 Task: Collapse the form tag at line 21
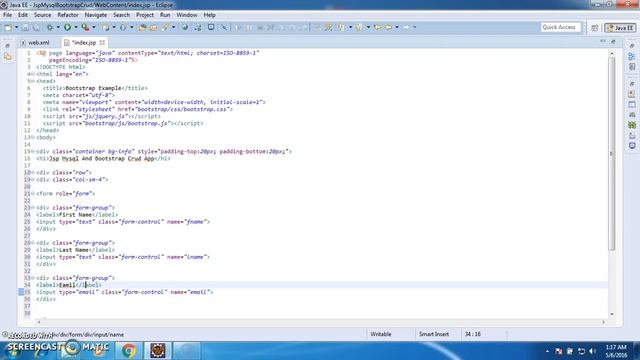(33, 193)
